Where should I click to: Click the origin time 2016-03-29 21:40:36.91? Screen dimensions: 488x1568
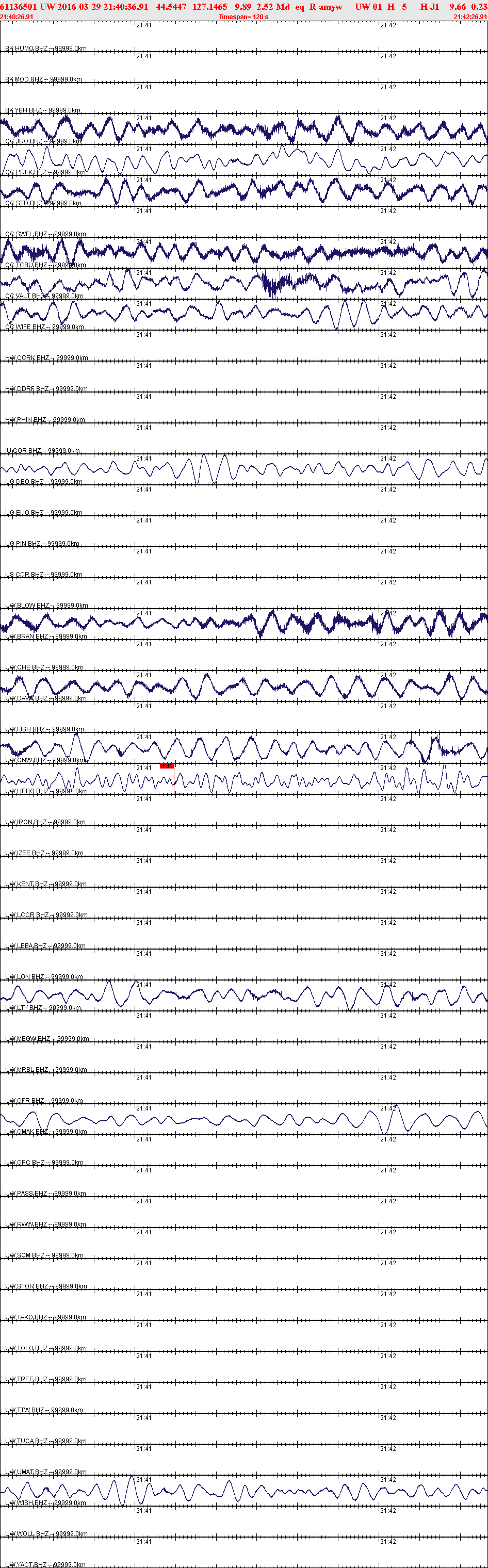click(102, 7)
